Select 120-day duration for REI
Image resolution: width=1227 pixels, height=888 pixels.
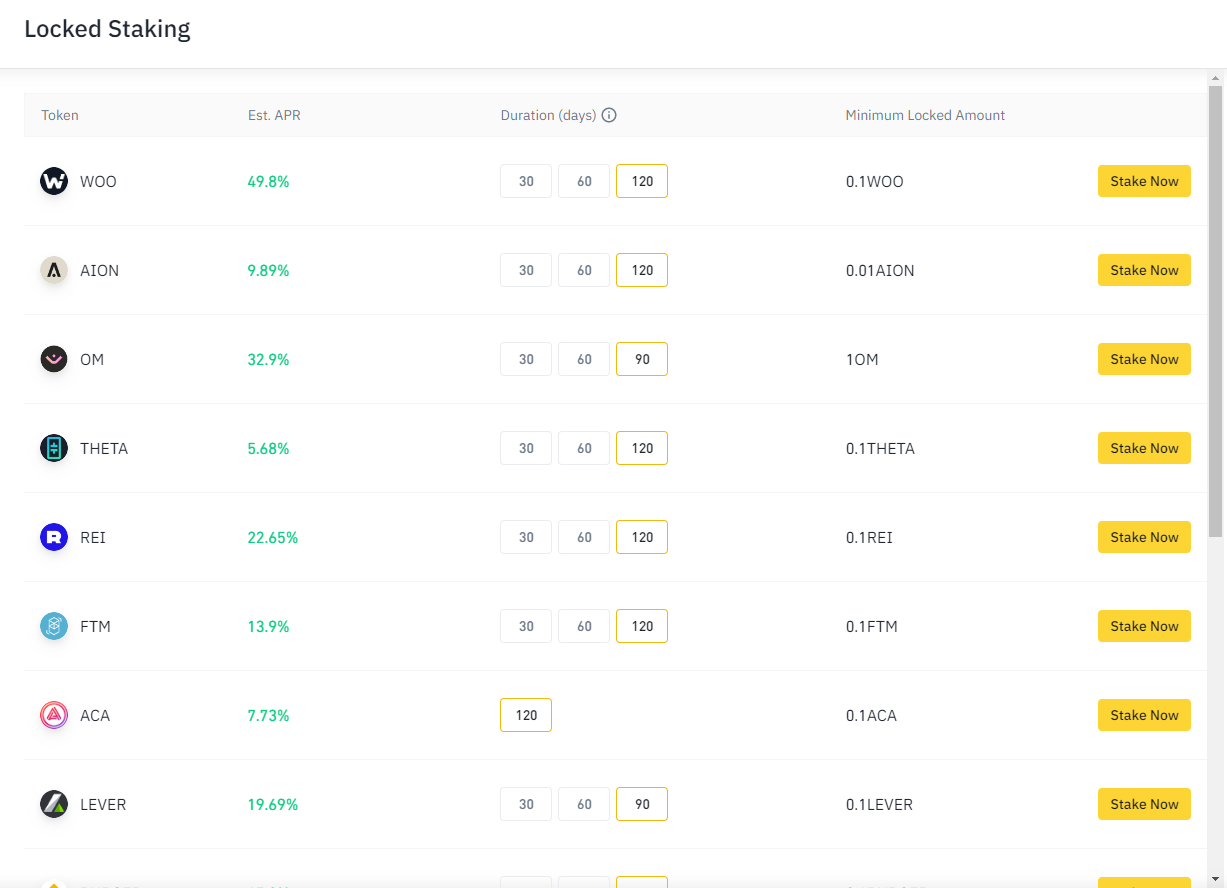coord(642,537)
